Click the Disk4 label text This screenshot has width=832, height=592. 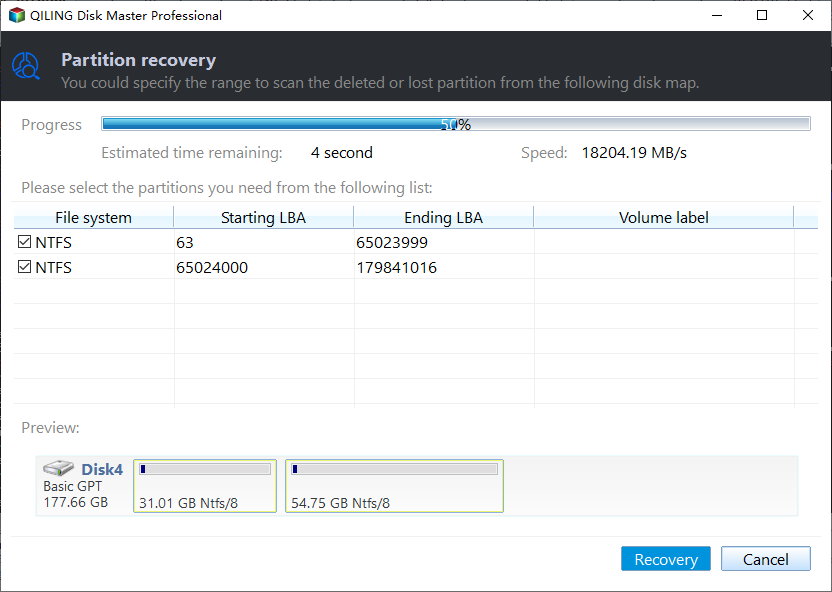(102, 469)
